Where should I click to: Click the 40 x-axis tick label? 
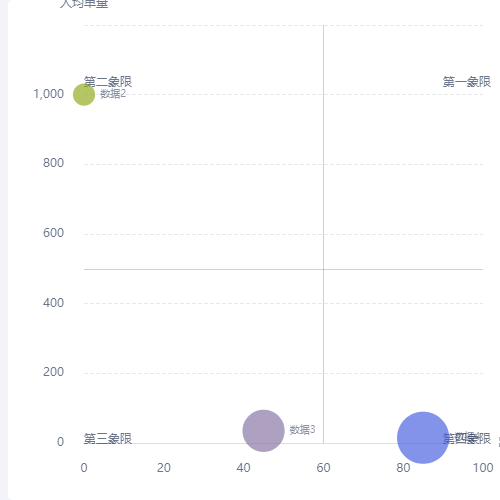243,468
